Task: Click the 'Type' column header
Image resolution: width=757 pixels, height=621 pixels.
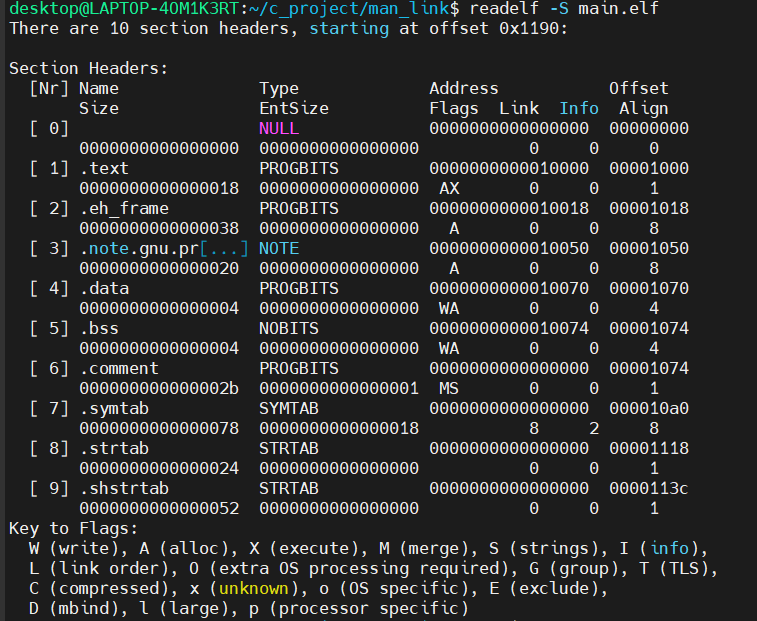Action: point(279,88)
